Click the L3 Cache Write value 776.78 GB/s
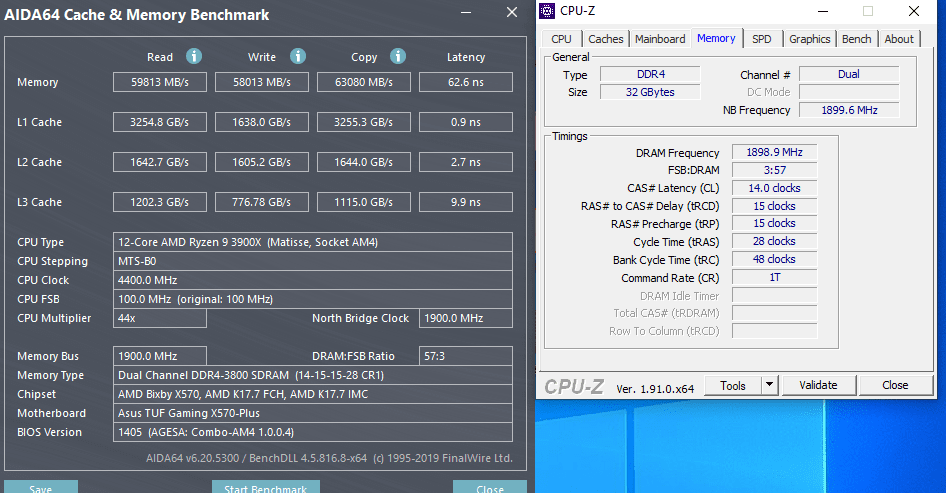This screenshot has width=946, height=493. (262, 202)
